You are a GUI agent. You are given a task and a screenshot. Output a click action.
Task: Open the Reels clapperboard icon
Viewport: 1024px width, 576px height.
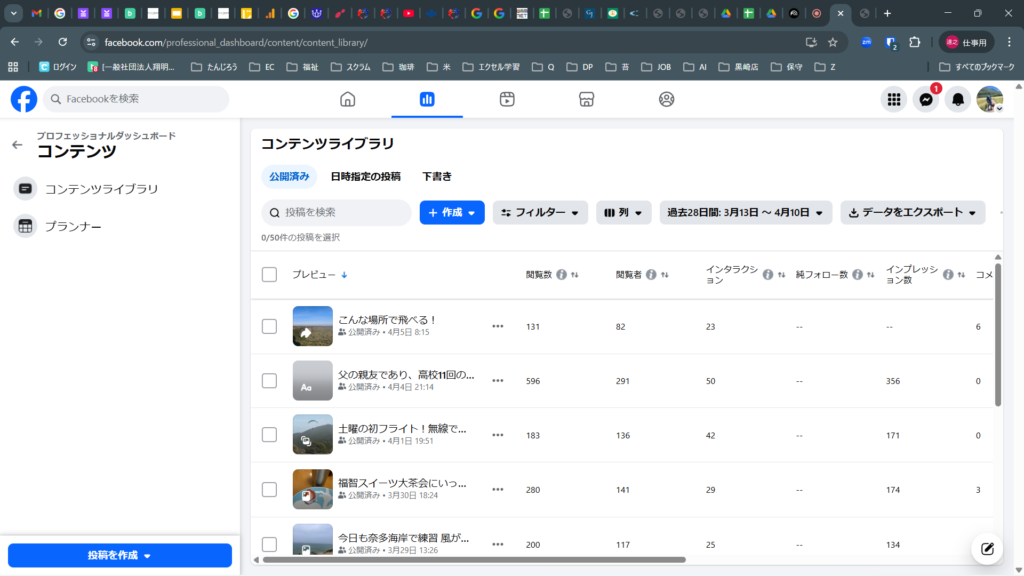pos(507,99)
